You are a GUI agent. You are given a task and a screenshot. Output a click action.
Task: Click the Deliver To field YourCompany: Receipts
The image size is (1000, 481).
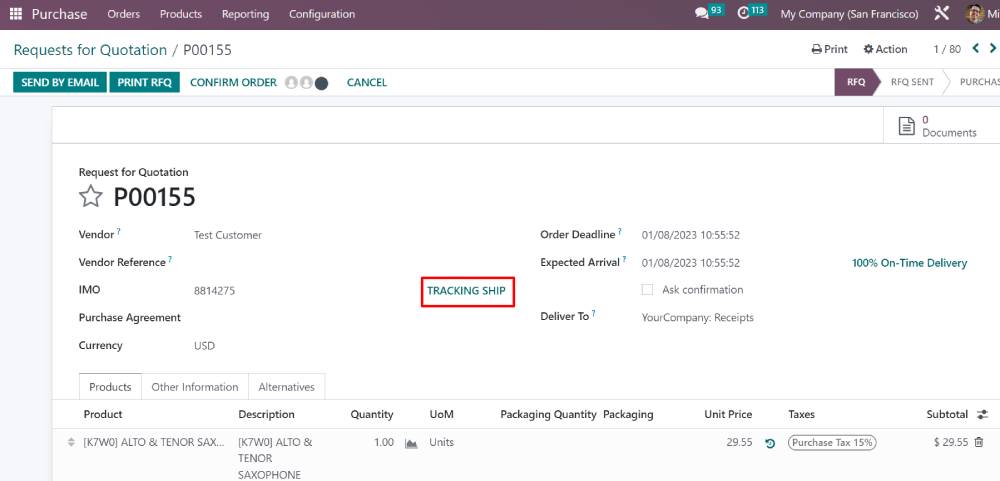click(x=698, y=318)
